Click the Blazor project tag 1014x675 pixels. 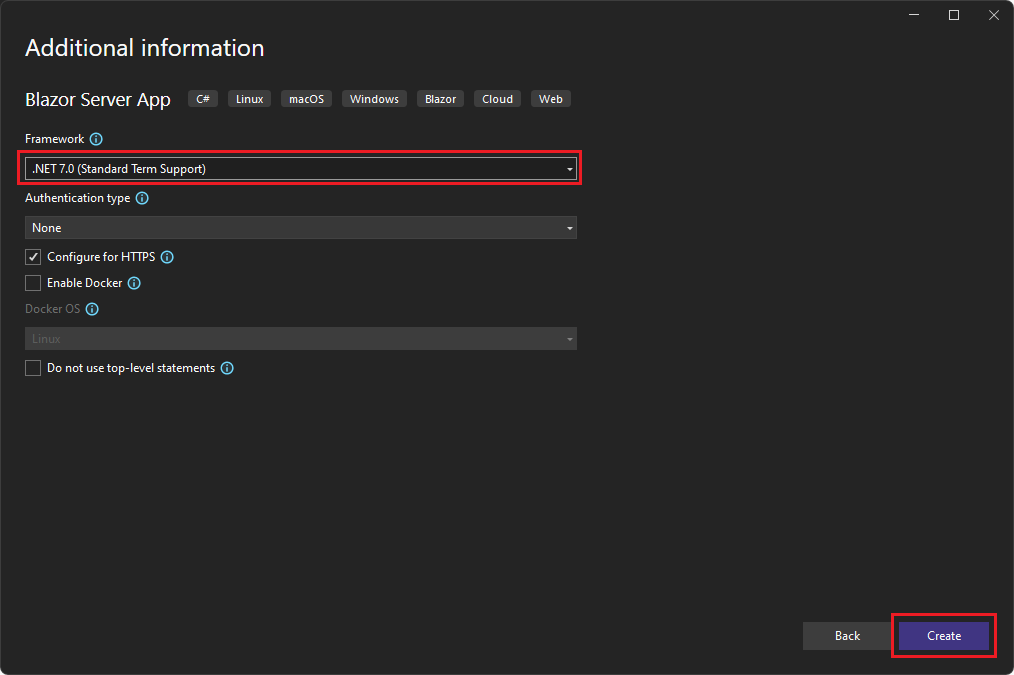tap(440, 99)
